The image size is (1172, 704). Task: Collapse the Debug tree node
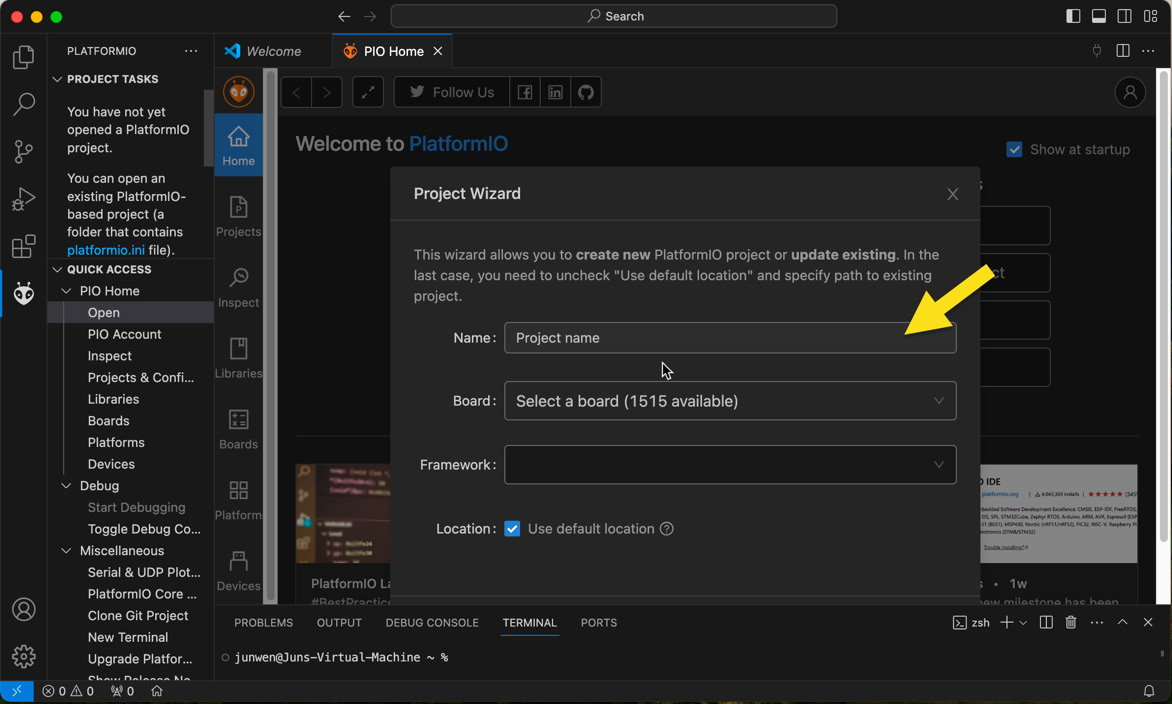[x=67, y=486]
